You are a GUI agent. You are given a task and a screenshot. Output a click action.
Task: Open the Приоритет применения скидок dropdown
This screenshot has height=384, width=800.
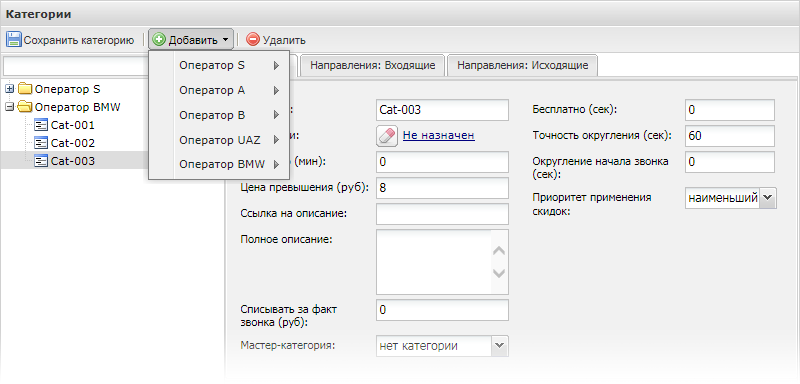[768, 198]
